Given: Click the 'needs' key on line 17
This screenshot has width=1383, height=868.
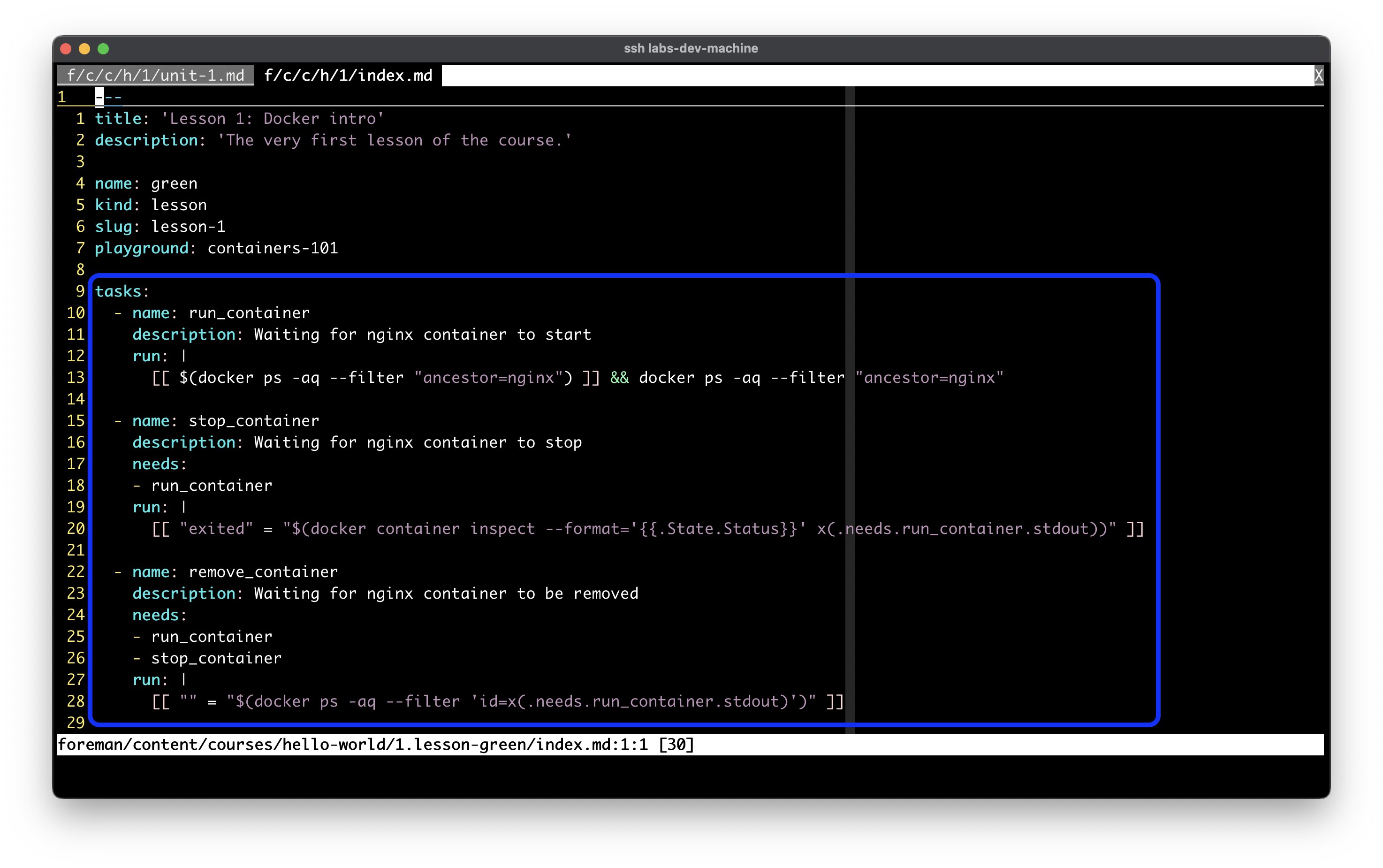Looking at the screenshot, I should click(x=155, y=464).
